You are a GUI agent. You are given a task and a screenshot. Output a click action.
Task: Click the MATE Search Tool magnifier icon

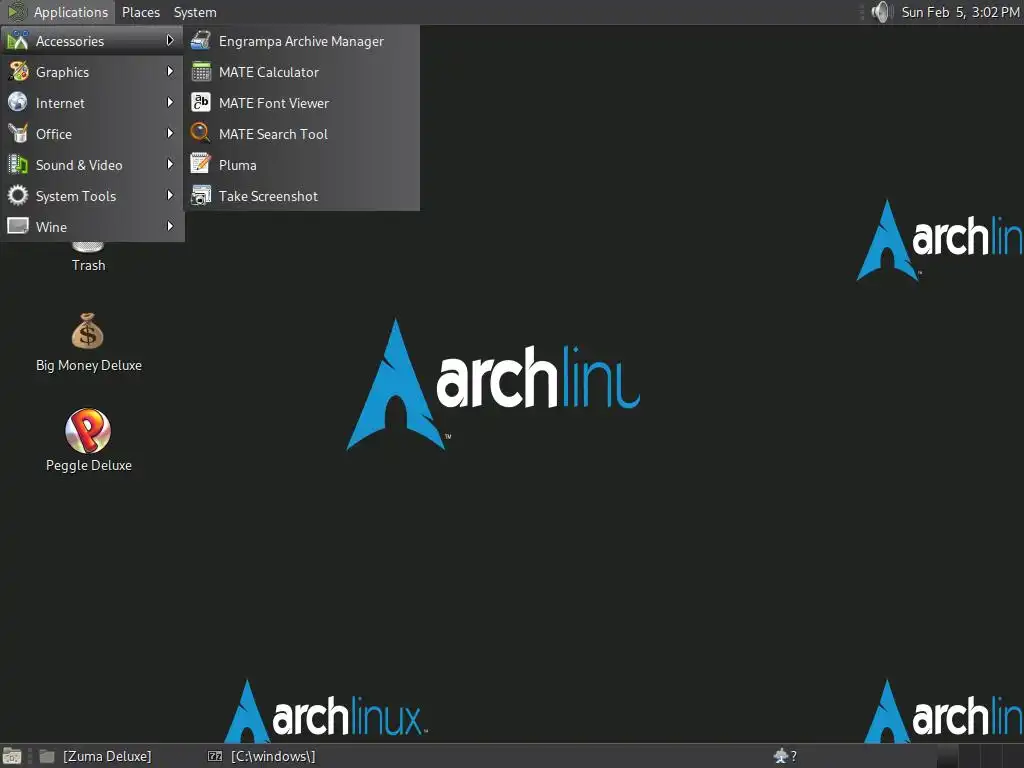point(200,133)
